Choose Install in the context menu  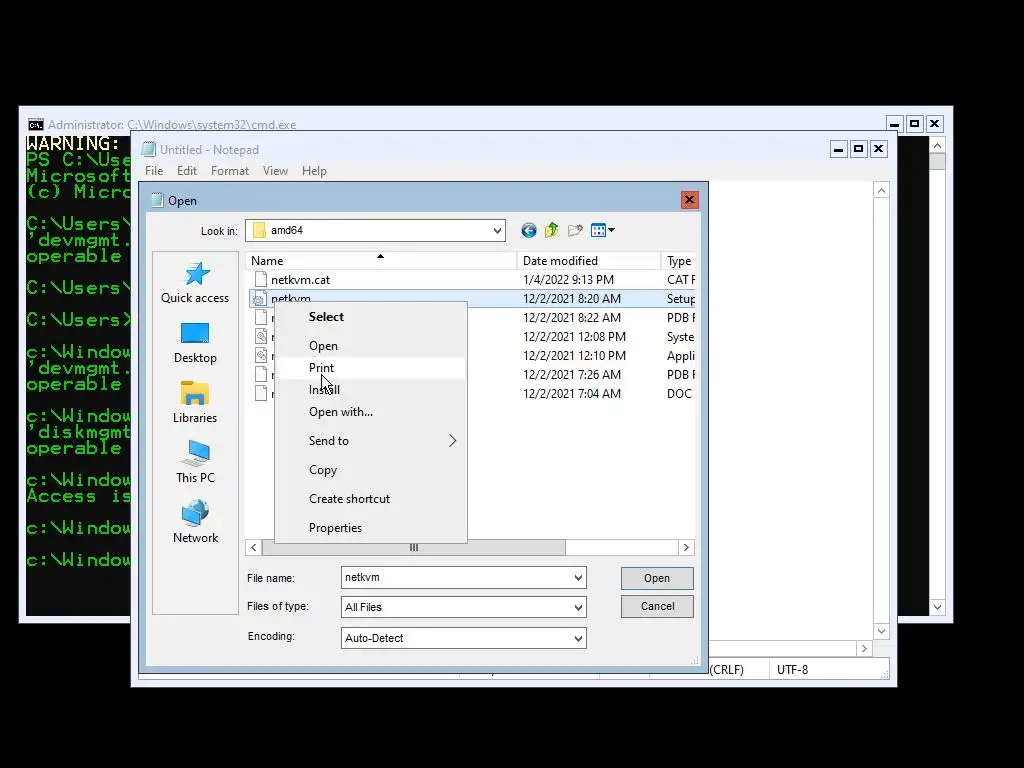point(370,390)
